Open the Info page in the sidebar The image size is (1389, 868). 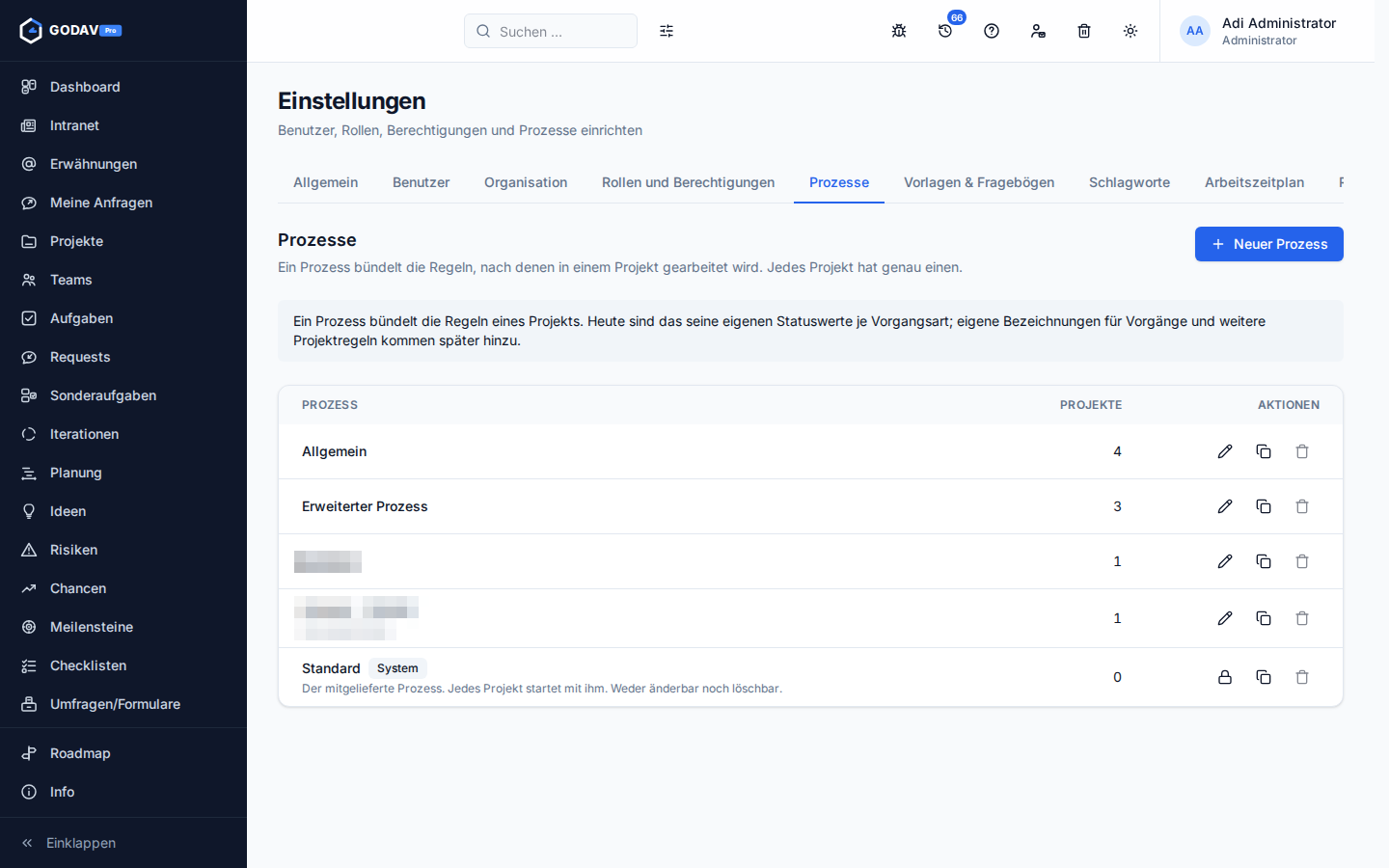tap(123, 792)
